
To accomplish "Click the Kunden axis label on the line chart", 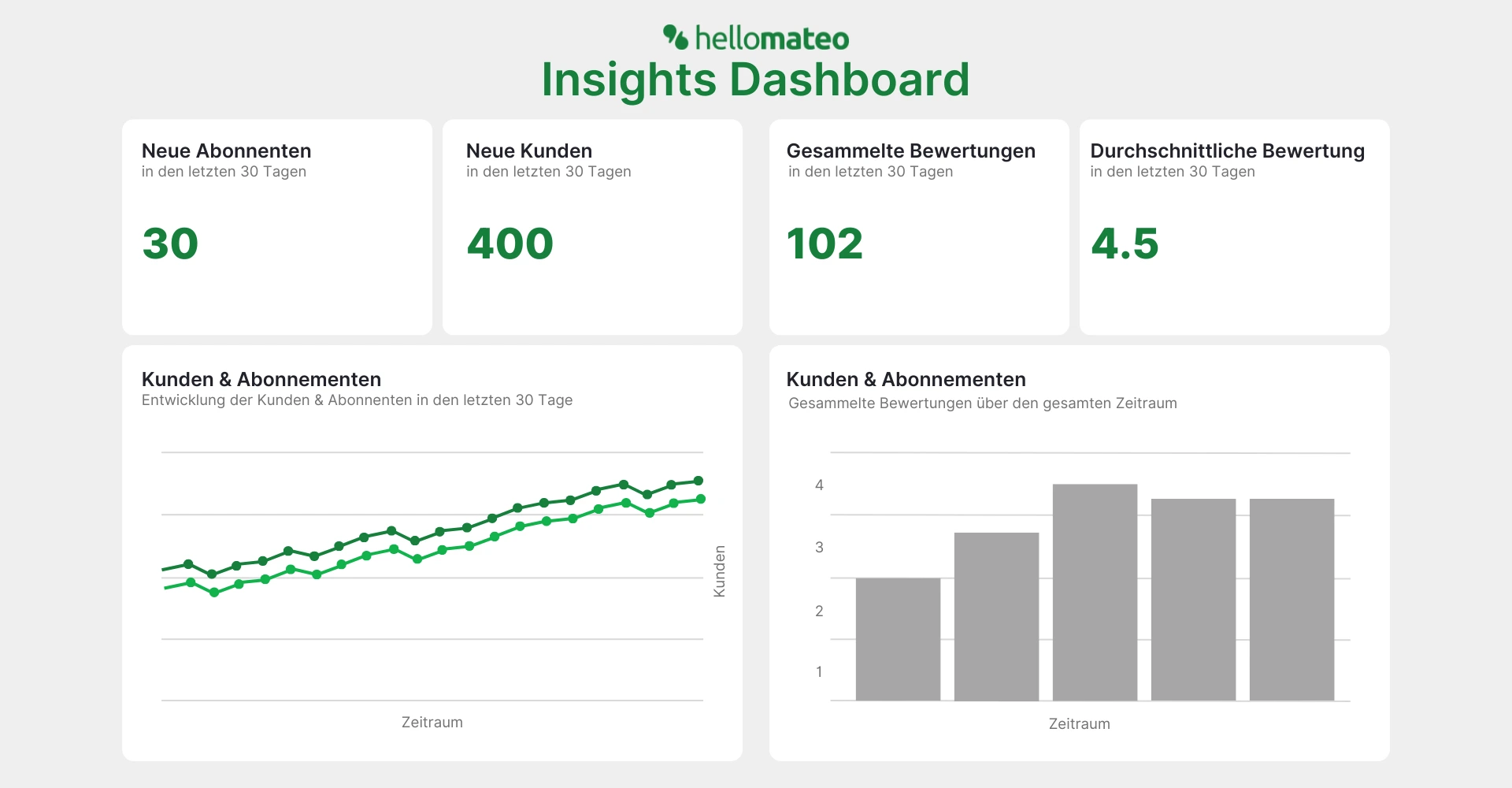I will [x=719, y=571].
